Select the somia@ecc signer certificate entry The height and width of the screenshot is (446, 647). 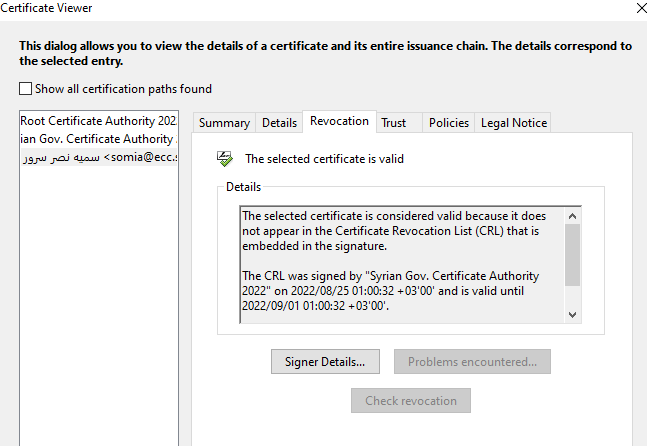coord(98,158)
